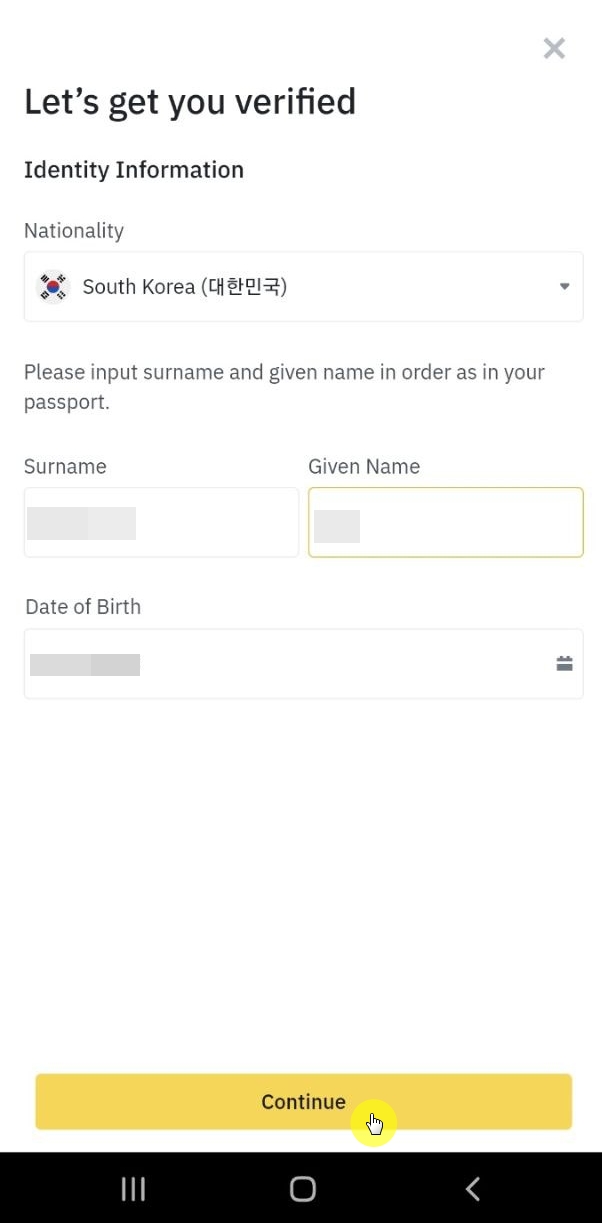Viewport: 602px width, 1223px height.
Task: Click the "Let's get you verified" title
Action: pyautogui.click(x=190, y=102)
